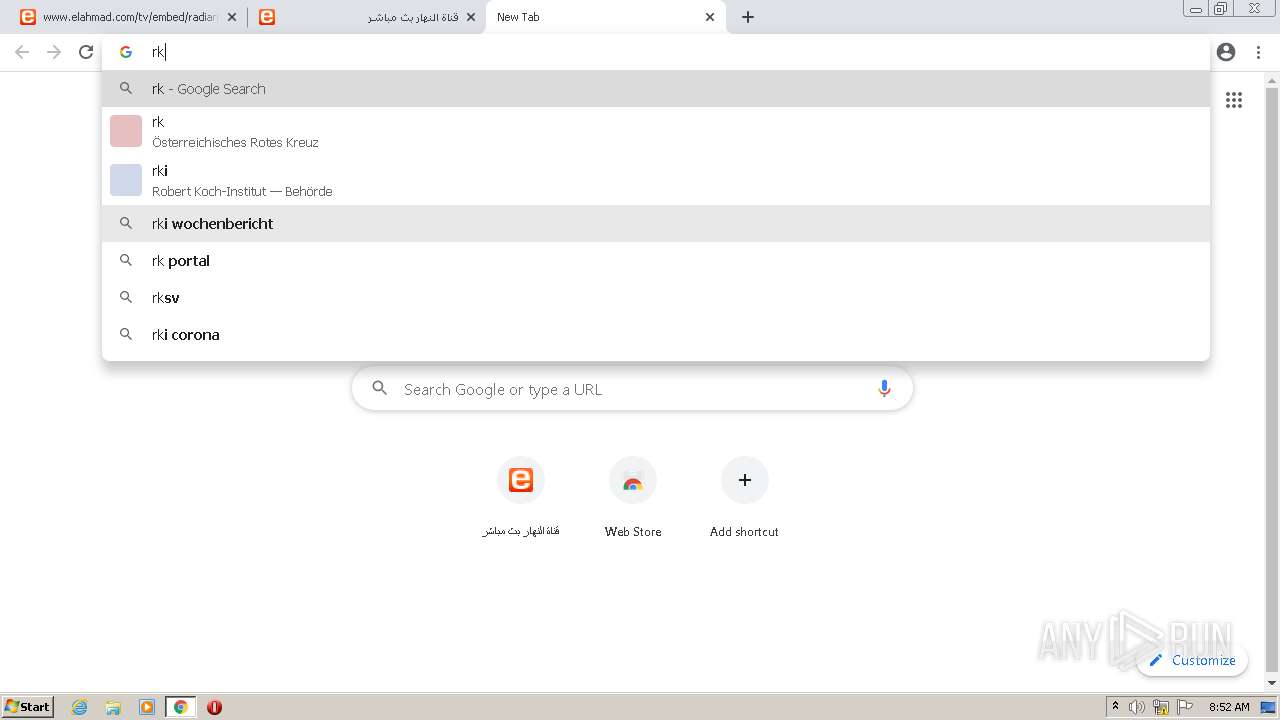
Task: Click the vertical page scrollbar
Action: click(x=1272, y=380)
